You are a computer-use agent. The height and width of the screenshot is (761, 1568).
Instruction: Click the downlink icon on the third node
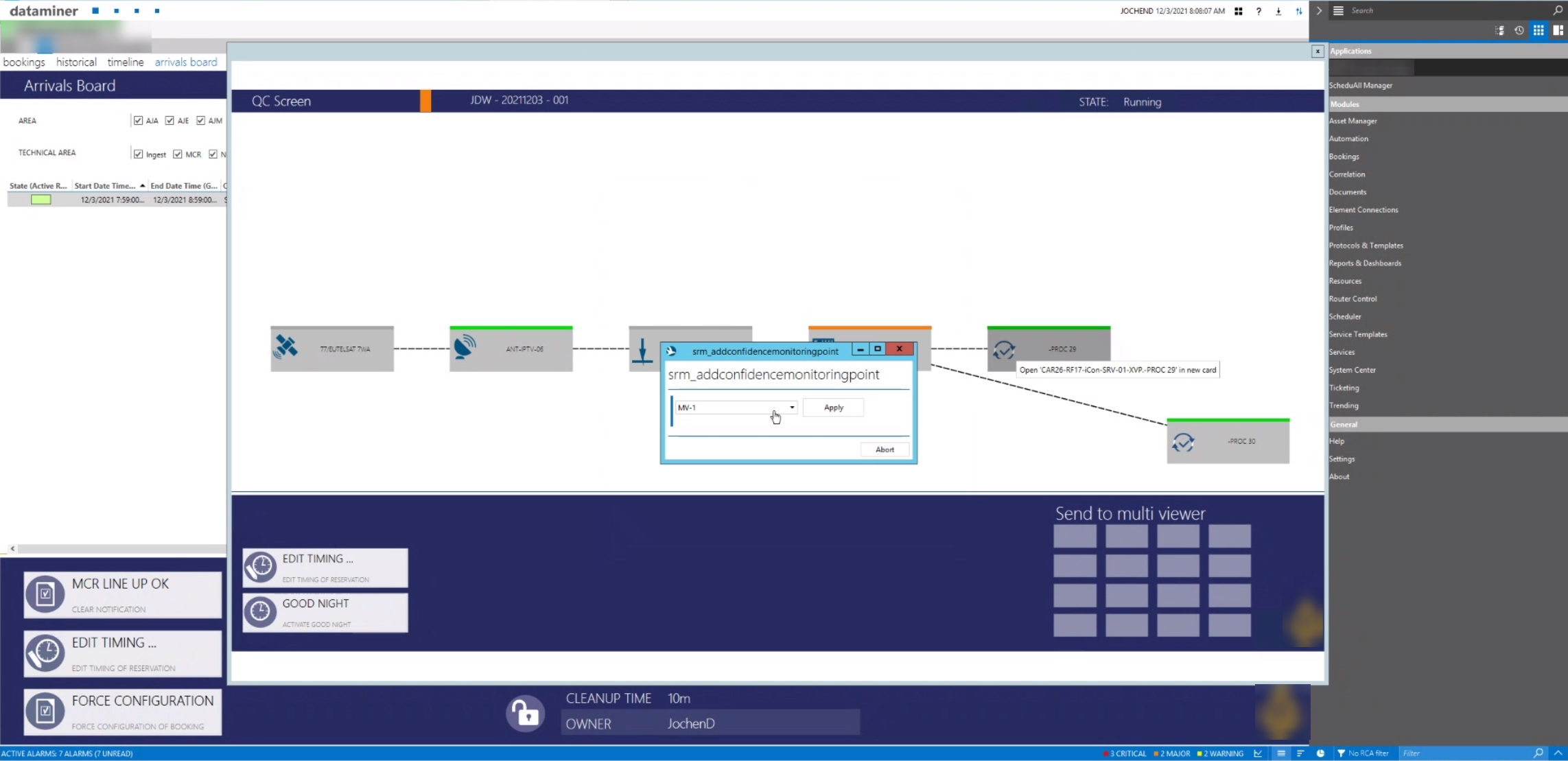tap(642, 351)
